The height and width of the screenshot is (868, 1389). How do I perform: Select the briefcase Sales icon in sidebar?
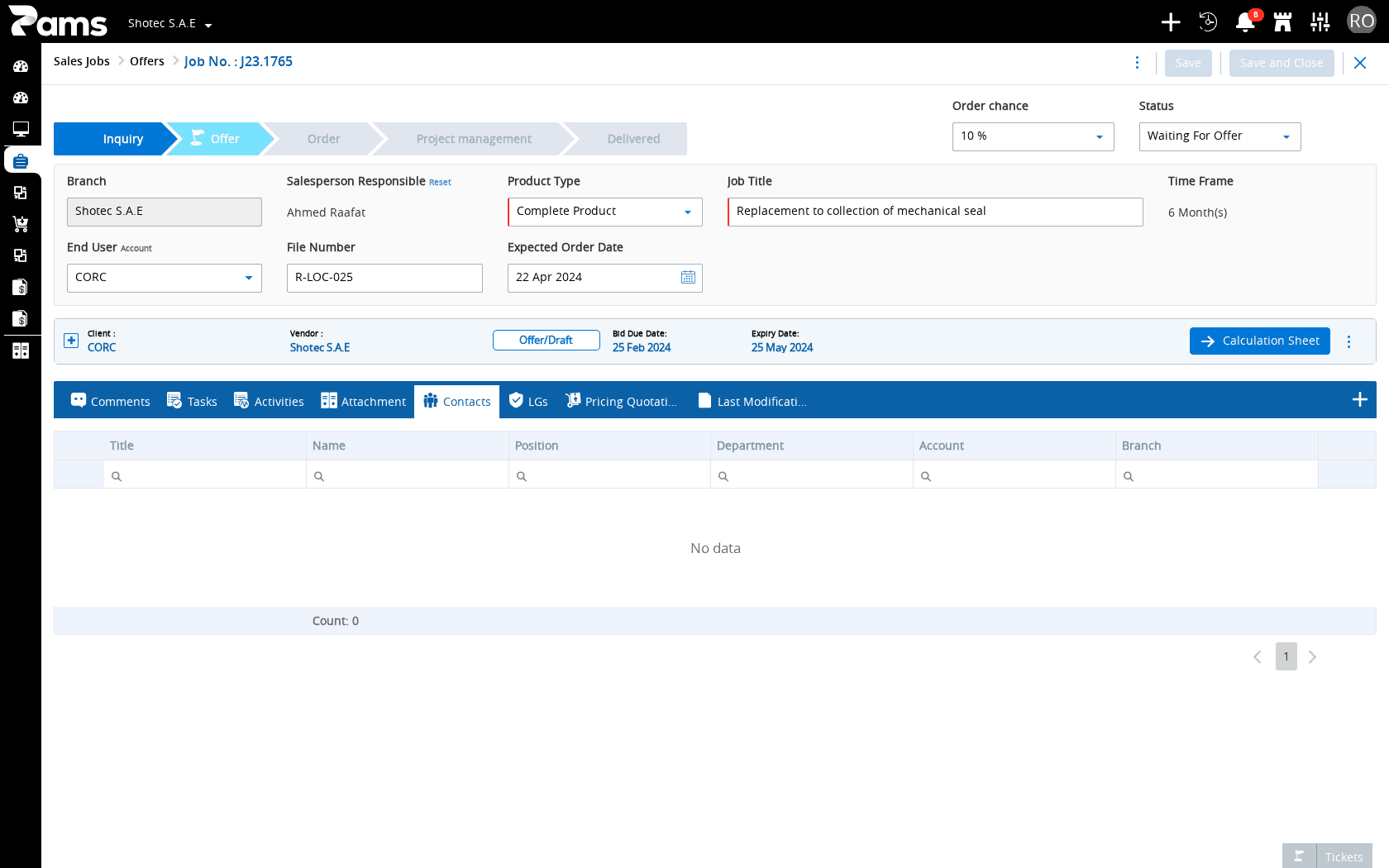point(21,160)
